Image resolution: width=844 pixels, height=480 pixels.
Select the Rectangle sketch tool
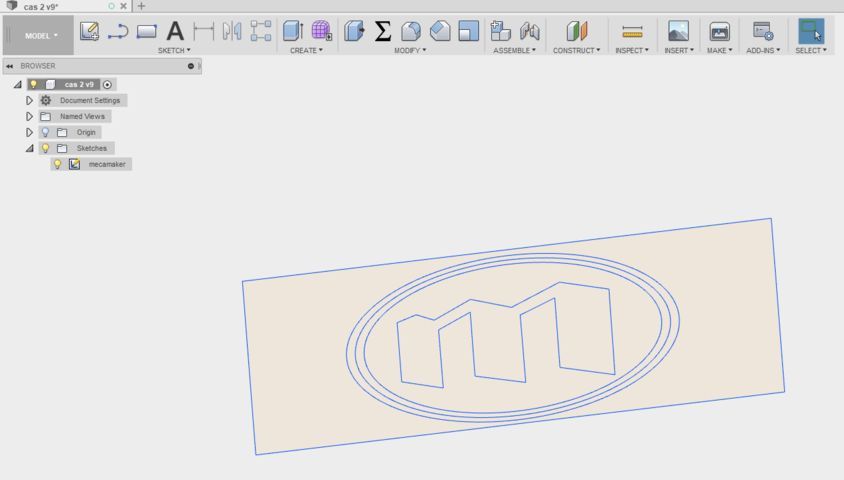tap(146, 31)
